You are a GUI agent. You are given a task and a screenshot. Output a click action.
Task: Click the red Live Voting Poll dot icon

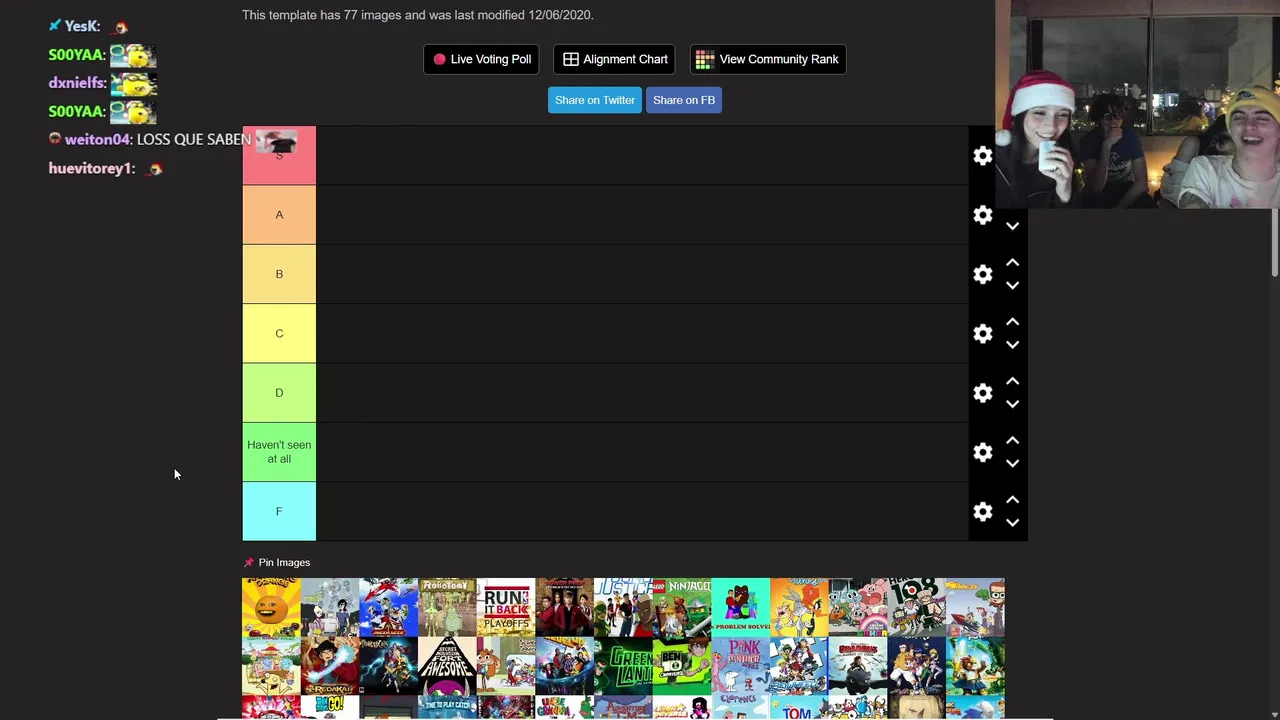pos(439,59)
